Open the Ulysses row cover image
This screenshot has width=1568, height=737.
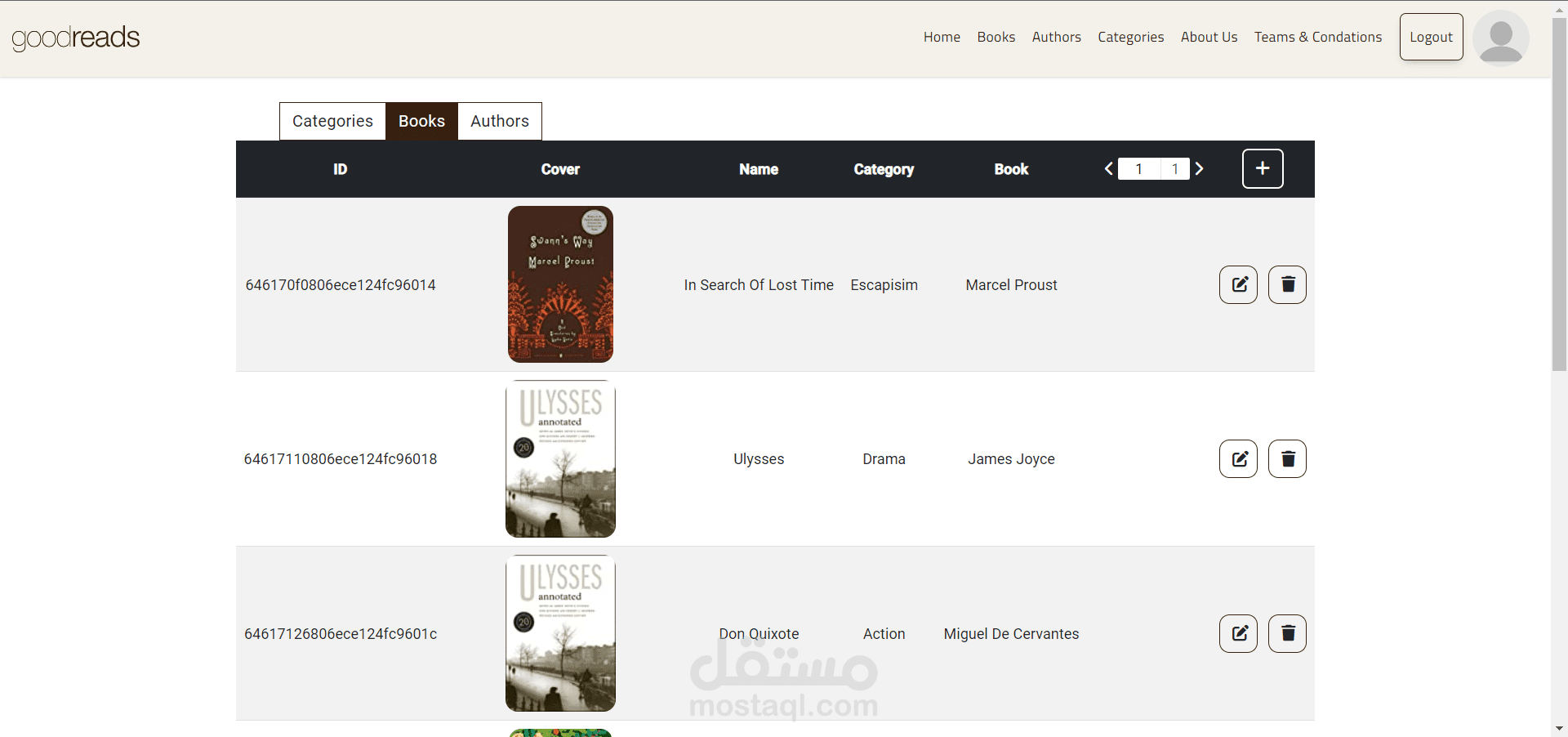560,458
